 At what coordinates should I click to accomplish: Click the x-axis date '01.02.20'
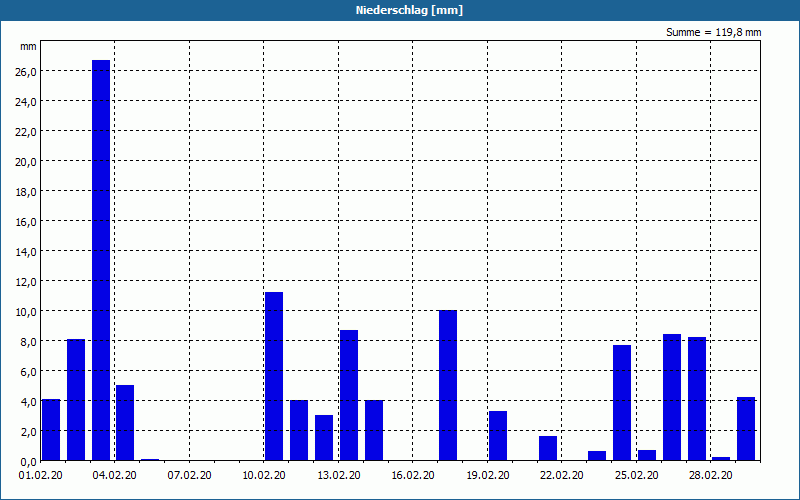(40, 475)
